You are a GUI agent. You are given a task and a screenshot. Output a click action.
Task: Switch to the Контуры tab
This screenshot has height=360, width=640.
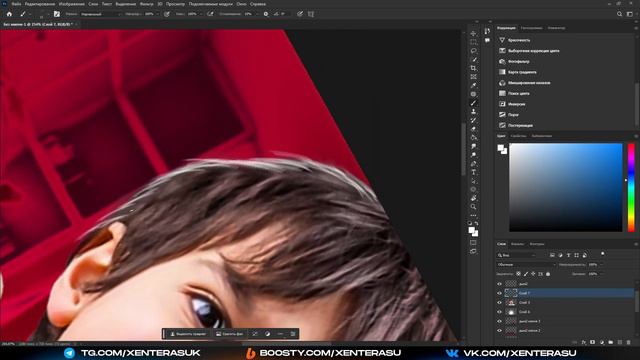(x=537, y=244)
